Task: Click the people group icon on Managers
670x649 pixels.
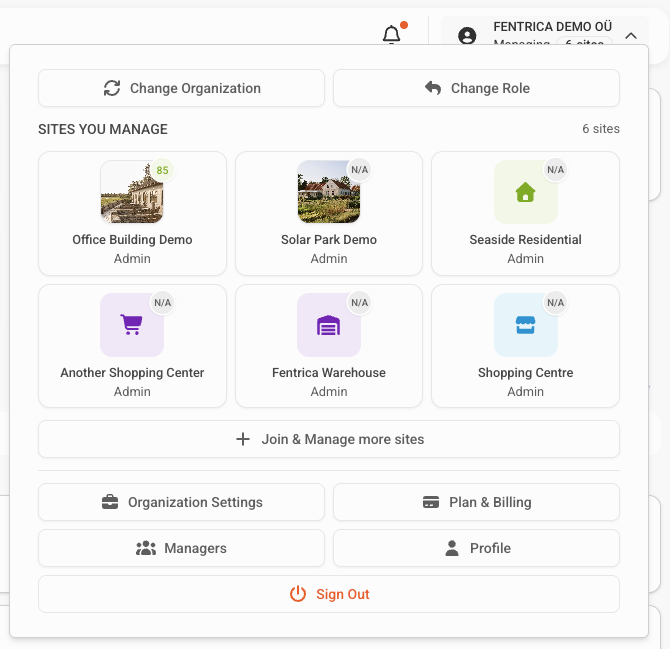Action: pos(146,548)
